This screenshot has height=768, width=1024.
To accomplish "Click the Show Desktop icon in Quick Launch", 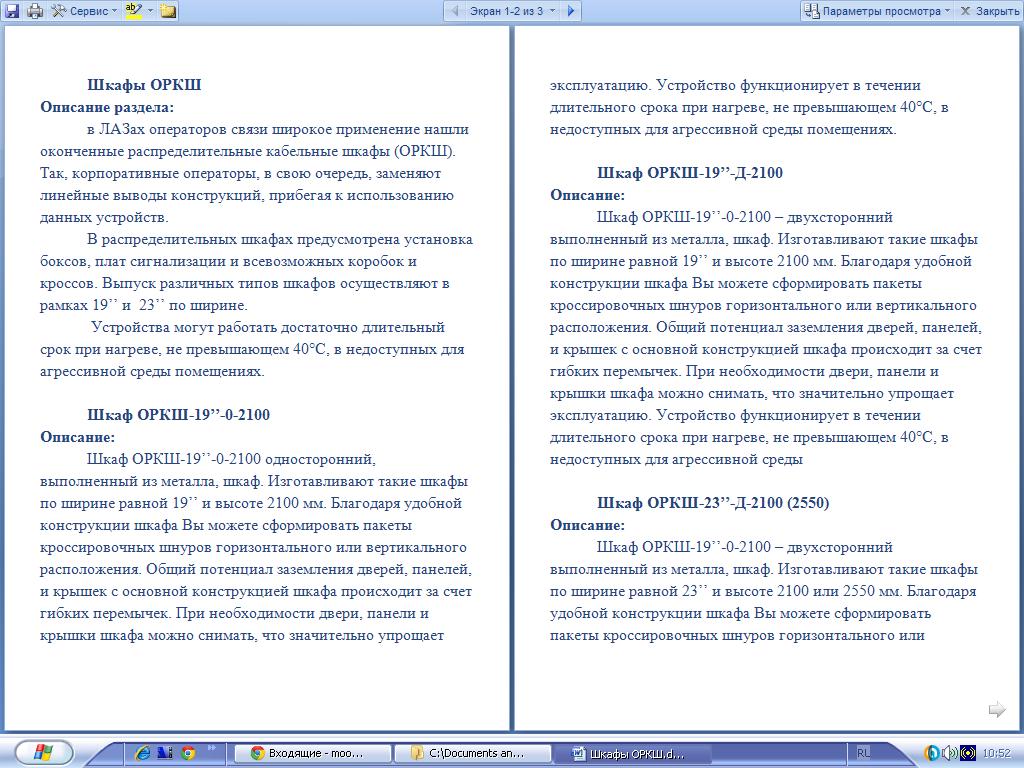I will 166,753.
